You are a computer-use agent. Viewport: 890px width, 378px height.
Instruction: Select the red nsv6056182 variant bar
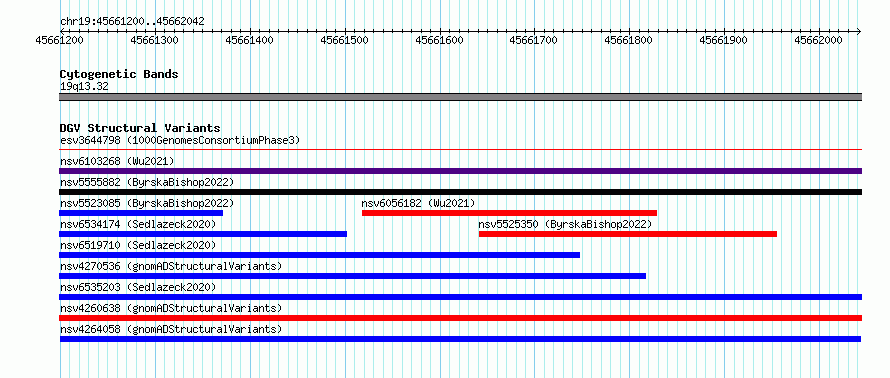coord(509,213)
